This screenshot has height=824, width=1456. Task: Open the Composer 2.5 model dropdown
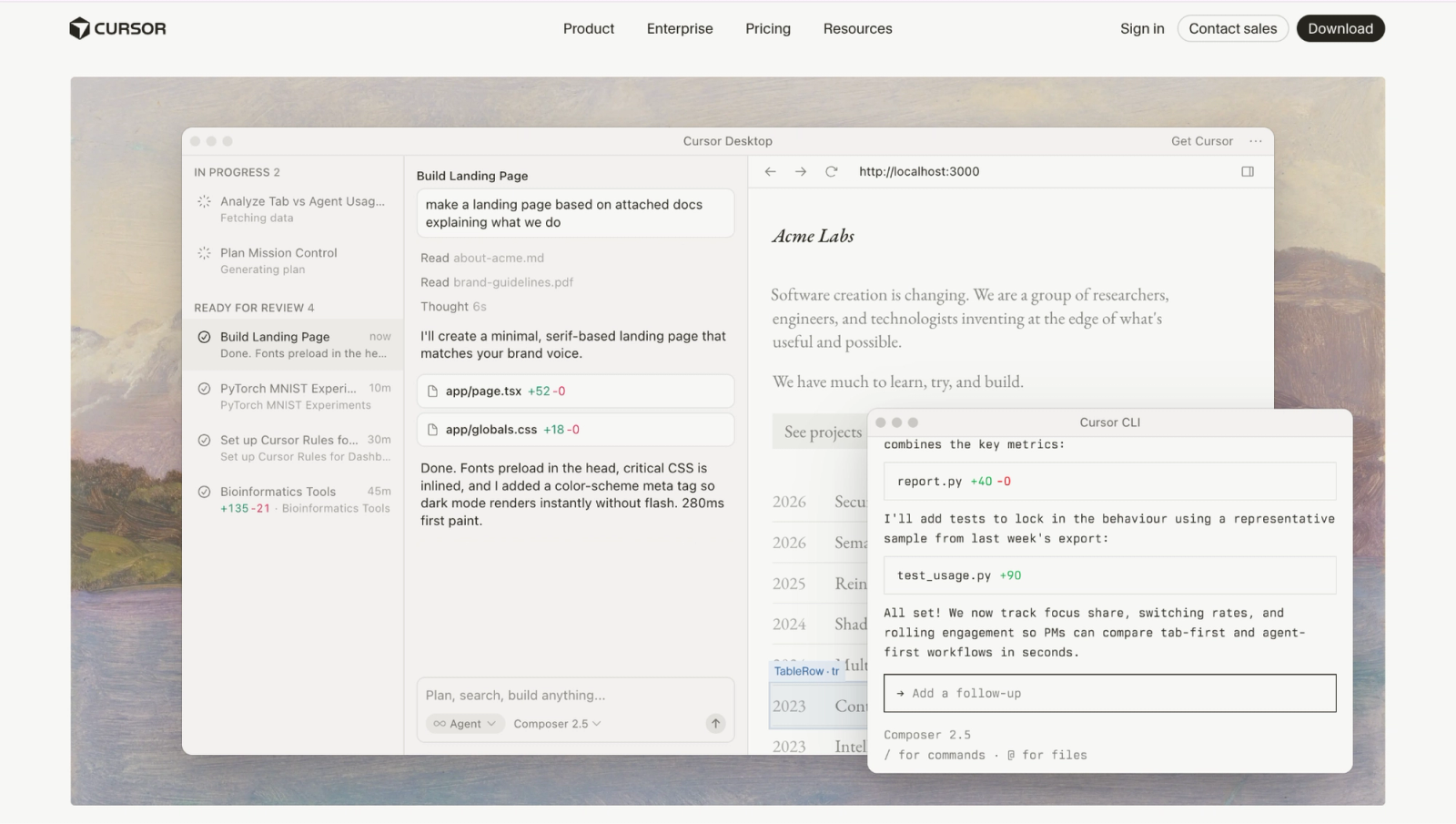tap(557, 724)
